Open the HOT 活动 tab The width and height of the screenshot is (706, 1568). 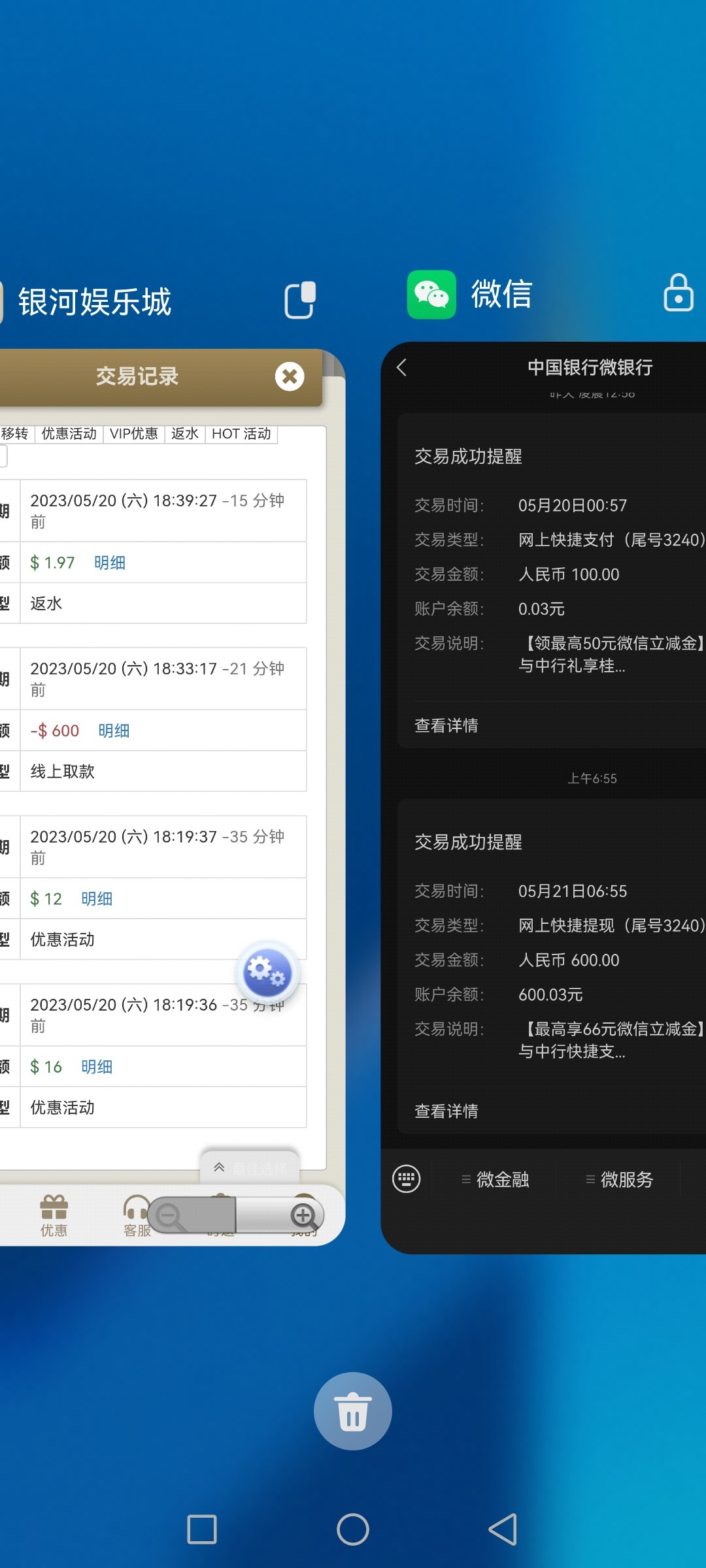click(241, 434)
